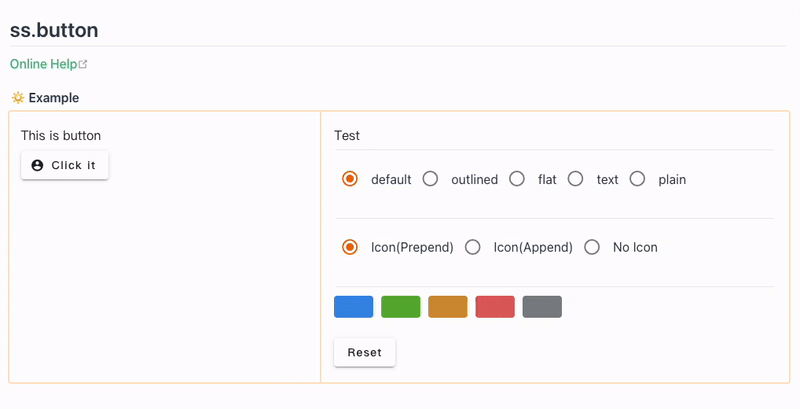Choose the gray color swatch

pos(542,307)
